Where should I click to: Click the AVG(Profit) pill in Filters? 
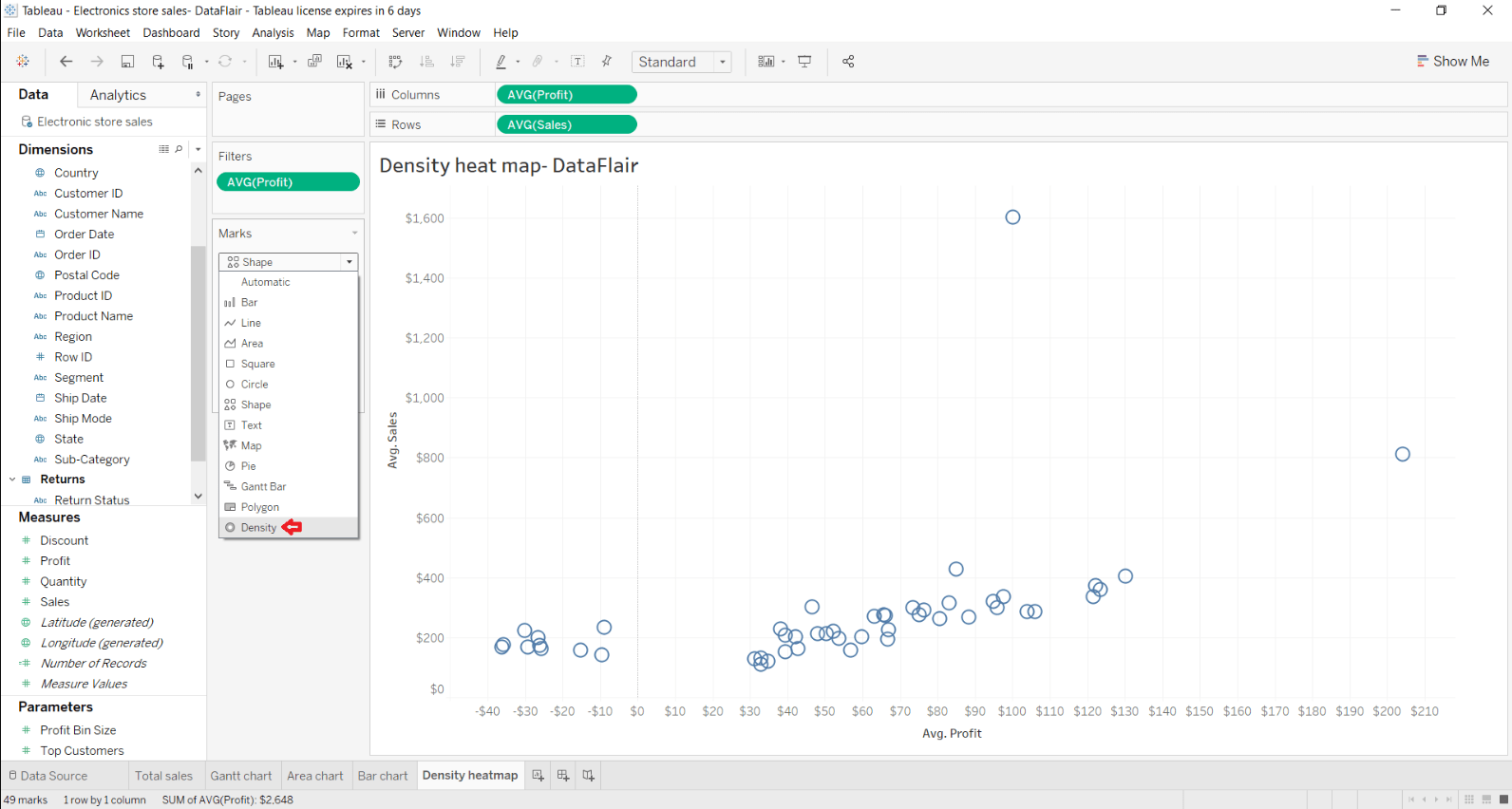[x=288, y=182]
